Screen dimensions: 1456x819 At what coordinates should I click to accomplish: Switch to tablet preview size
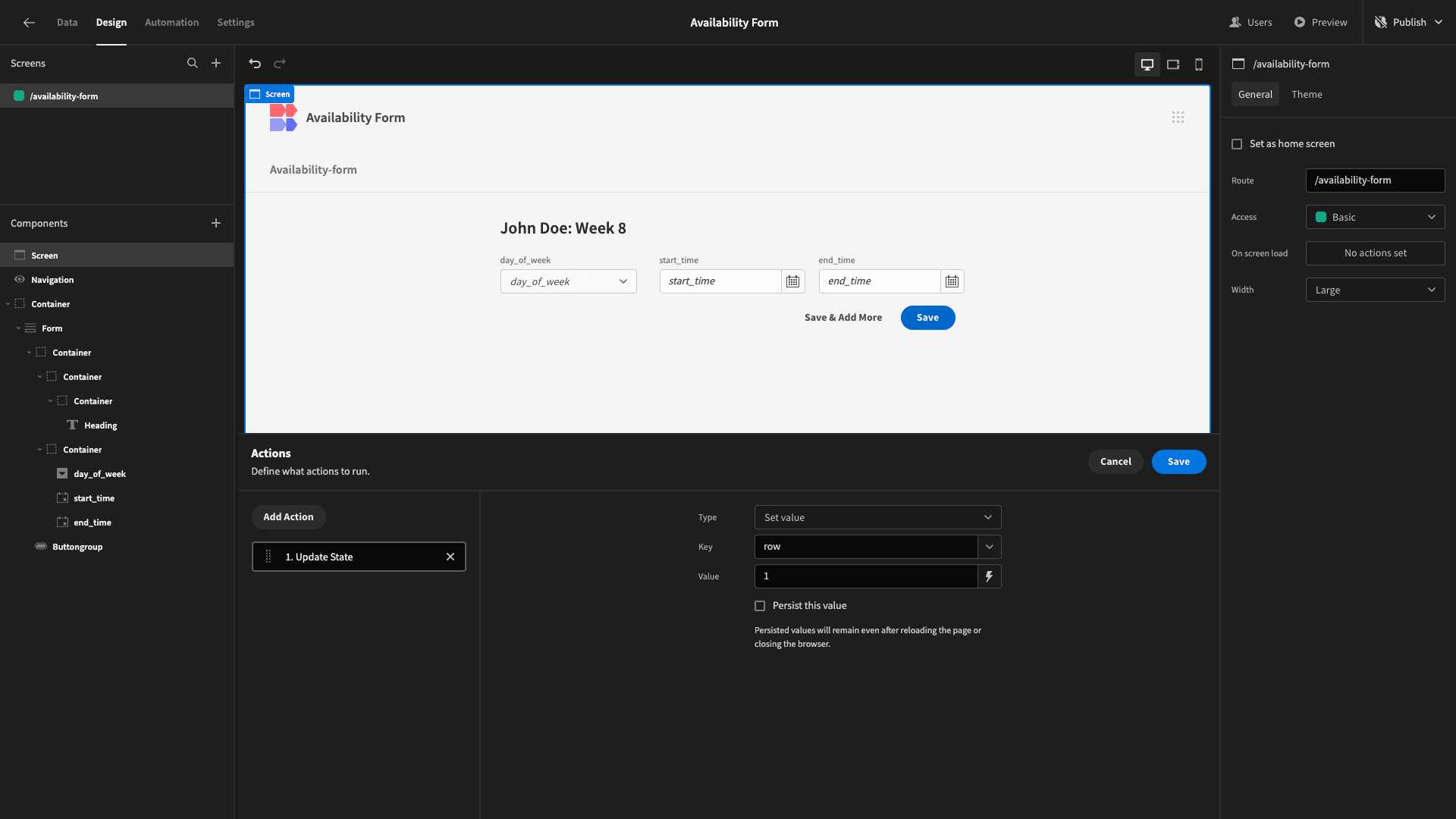(1173, 64)
